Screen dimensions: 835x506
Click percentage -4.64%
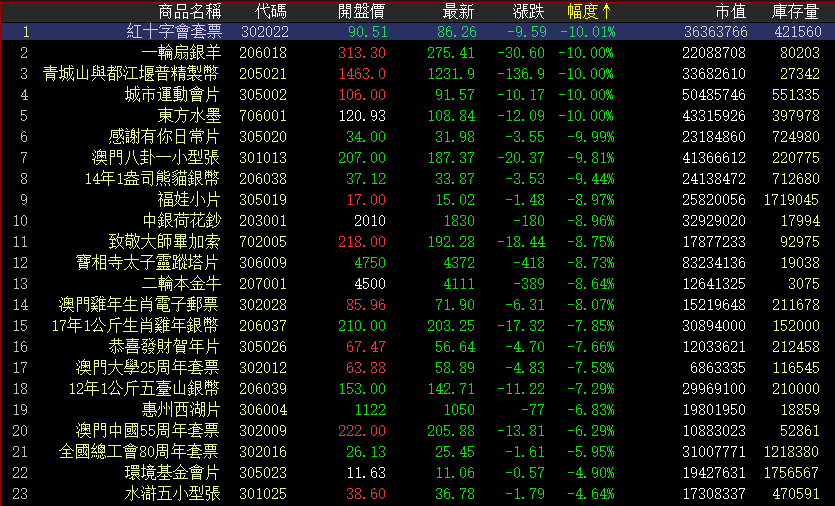pos(590,494)
